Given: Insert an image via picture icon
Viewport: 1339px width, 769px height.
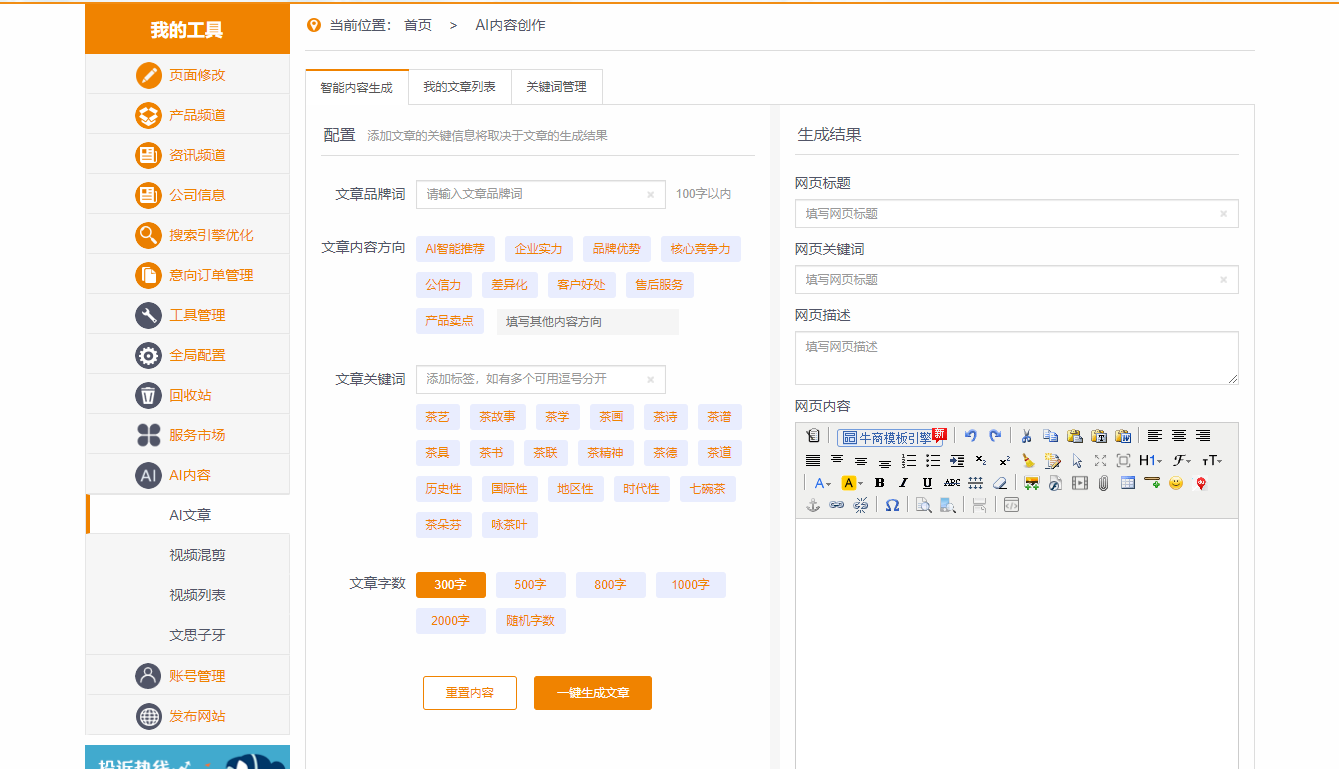Looking at the screenshot, I should [x=1031, y=483].
